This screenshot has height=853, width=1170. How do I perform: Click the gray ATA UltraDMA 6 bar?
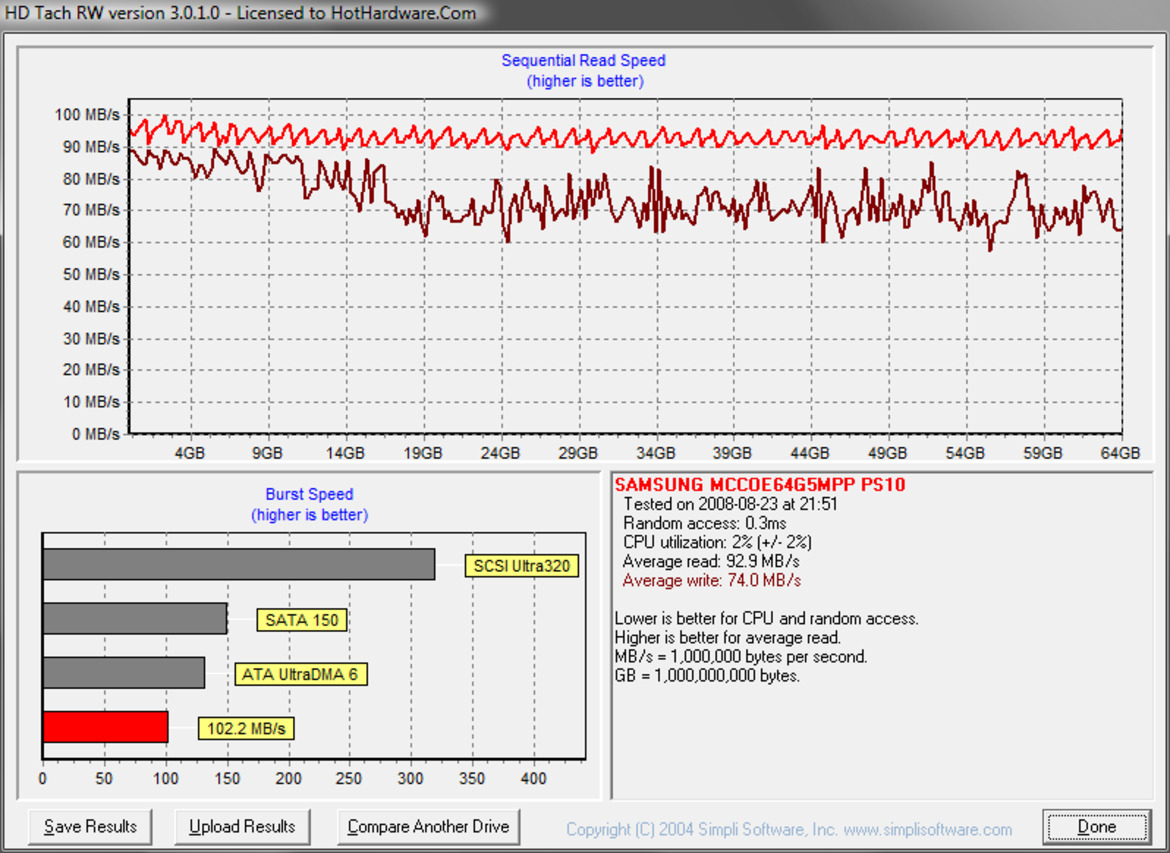[x=124, y=672]
